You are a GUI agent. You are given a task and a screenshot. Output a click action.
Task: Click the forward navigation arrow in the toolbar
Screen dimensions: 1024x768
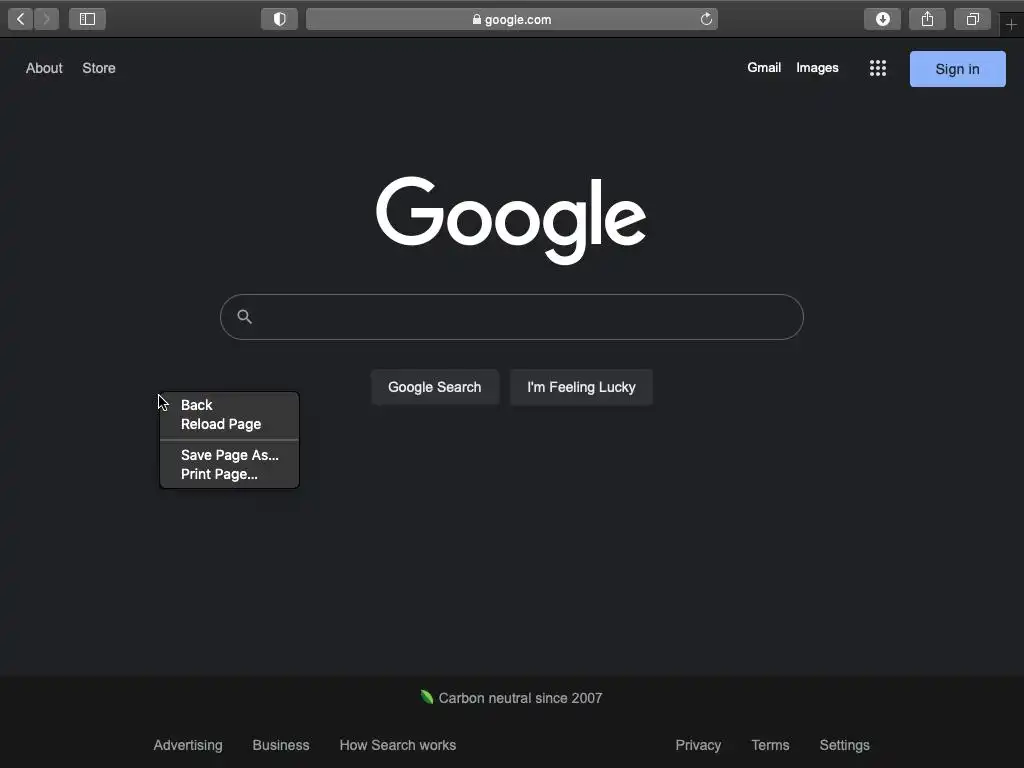tap(46, 19)
